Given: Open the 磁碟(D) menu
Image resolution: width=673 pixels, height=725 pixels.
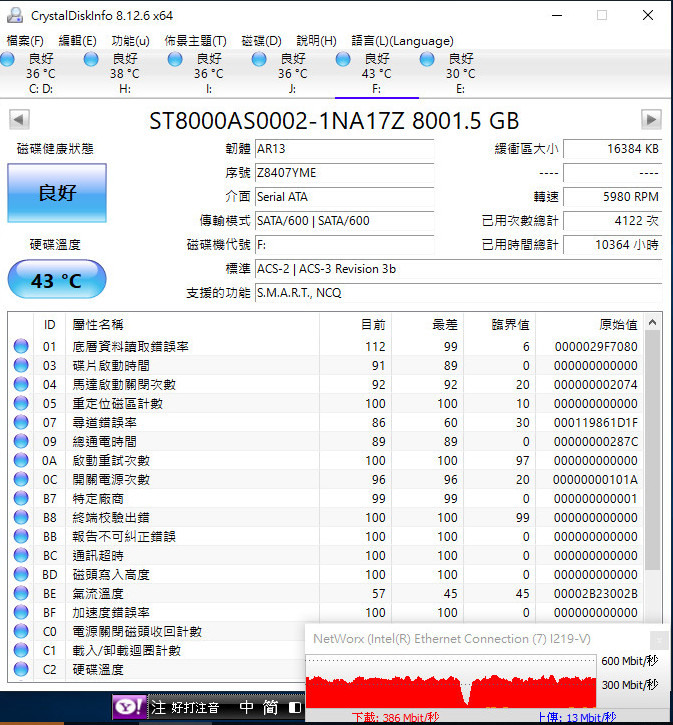Looking at the screenshot, I should click(x=261, y=41).
